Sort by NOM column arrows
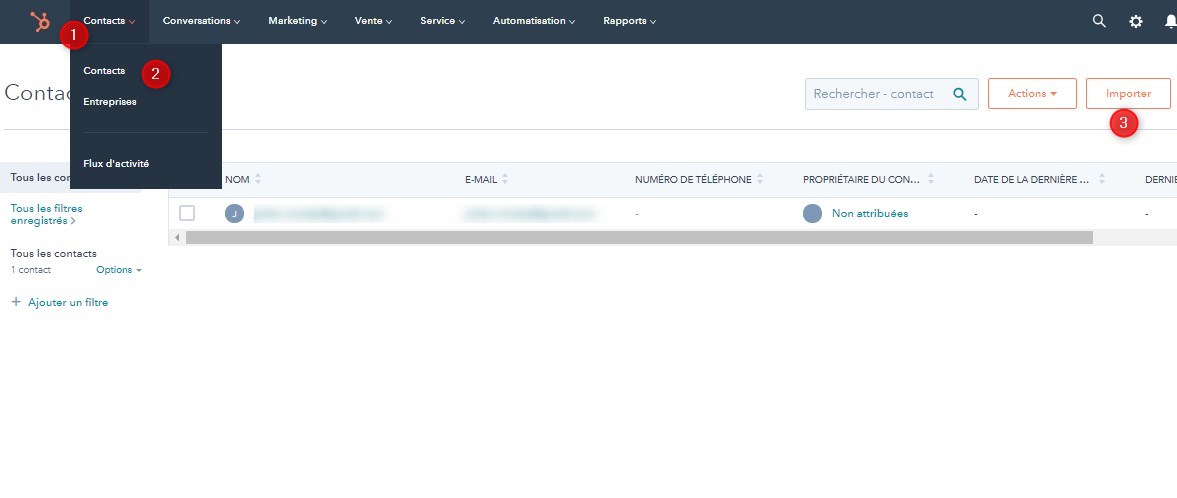 (x=258, y=180)
